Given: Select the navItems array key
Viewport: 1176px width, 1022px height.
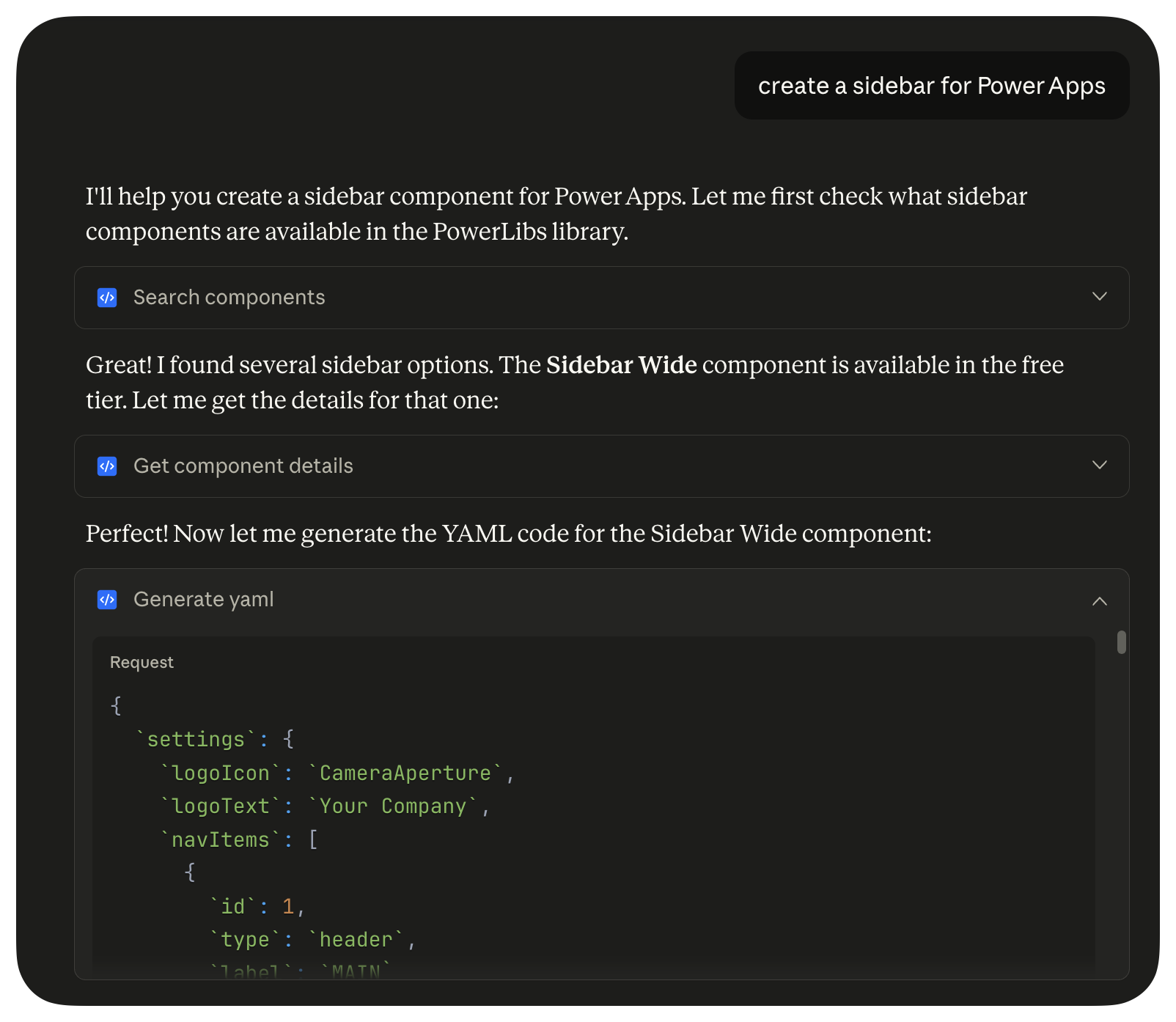Looking at the screenshot, I should point(220,839).
